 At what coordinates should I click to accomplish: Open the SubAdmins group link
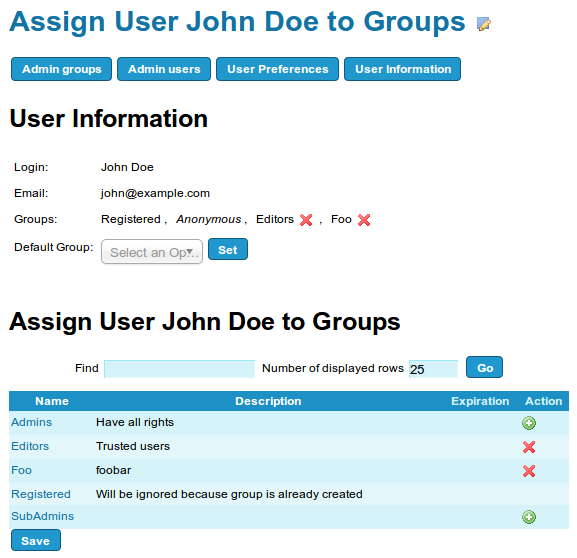pos(43,516)
